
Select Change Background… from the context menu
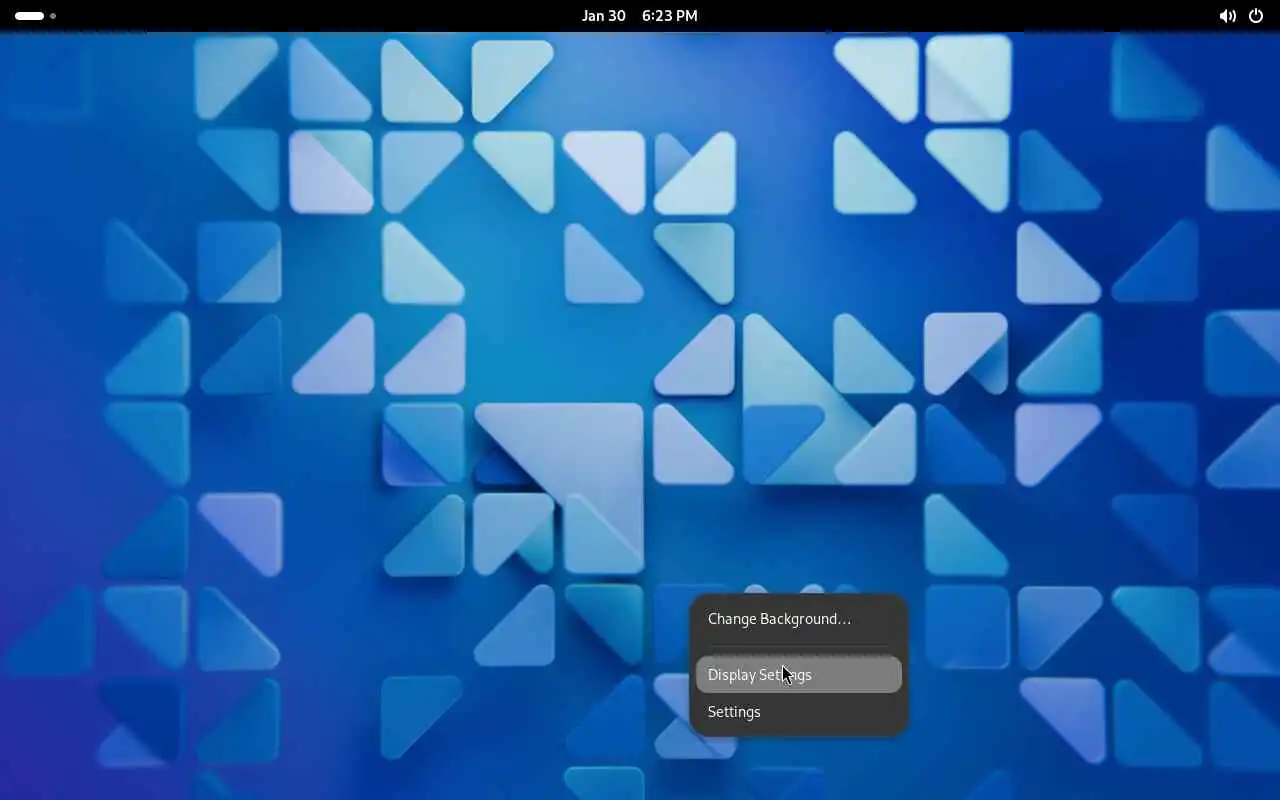pyautogui.click(x=799, y=619)
